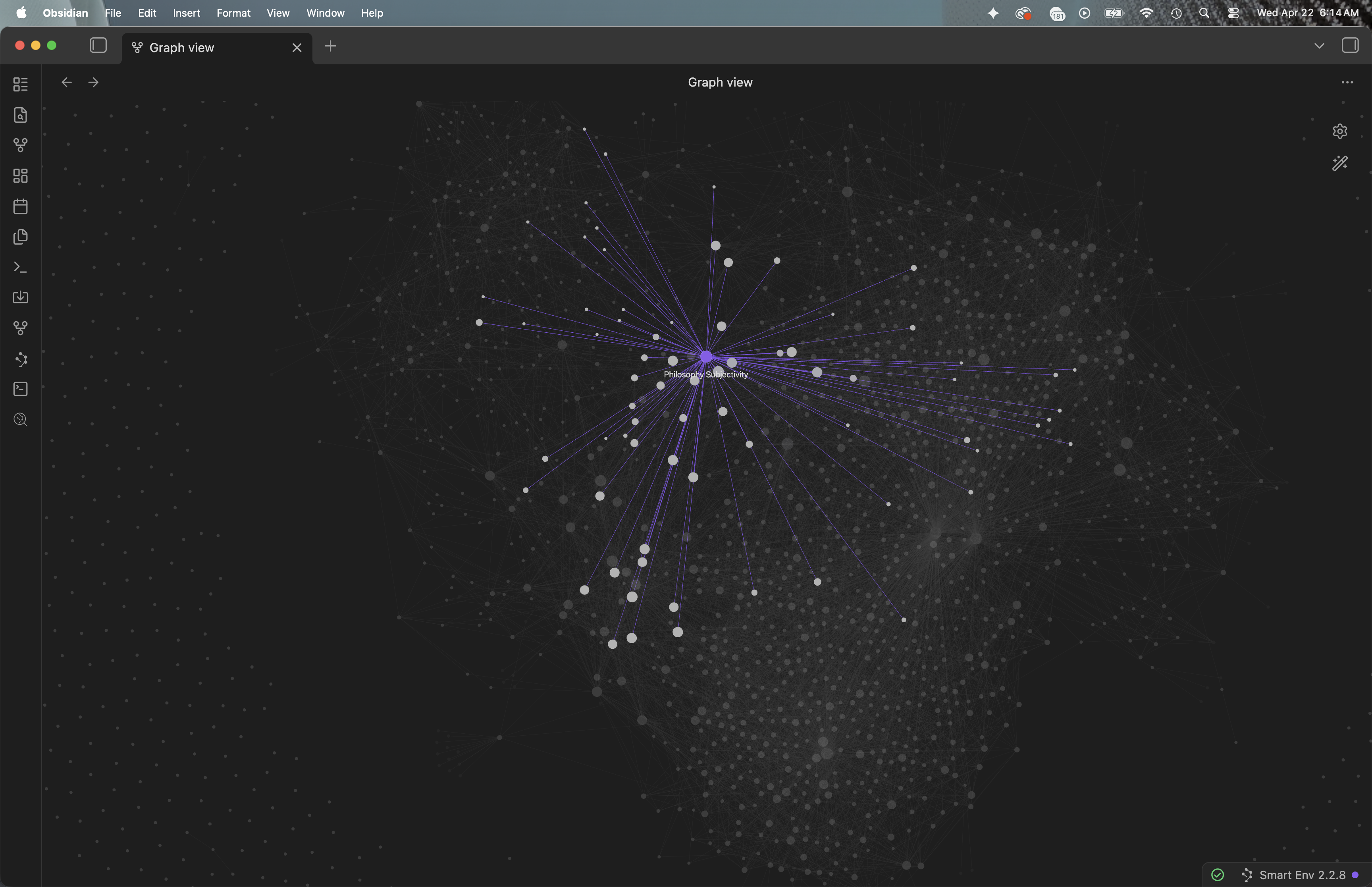
Task: Click the insert template ribbon icon
Action: [20, 237]
